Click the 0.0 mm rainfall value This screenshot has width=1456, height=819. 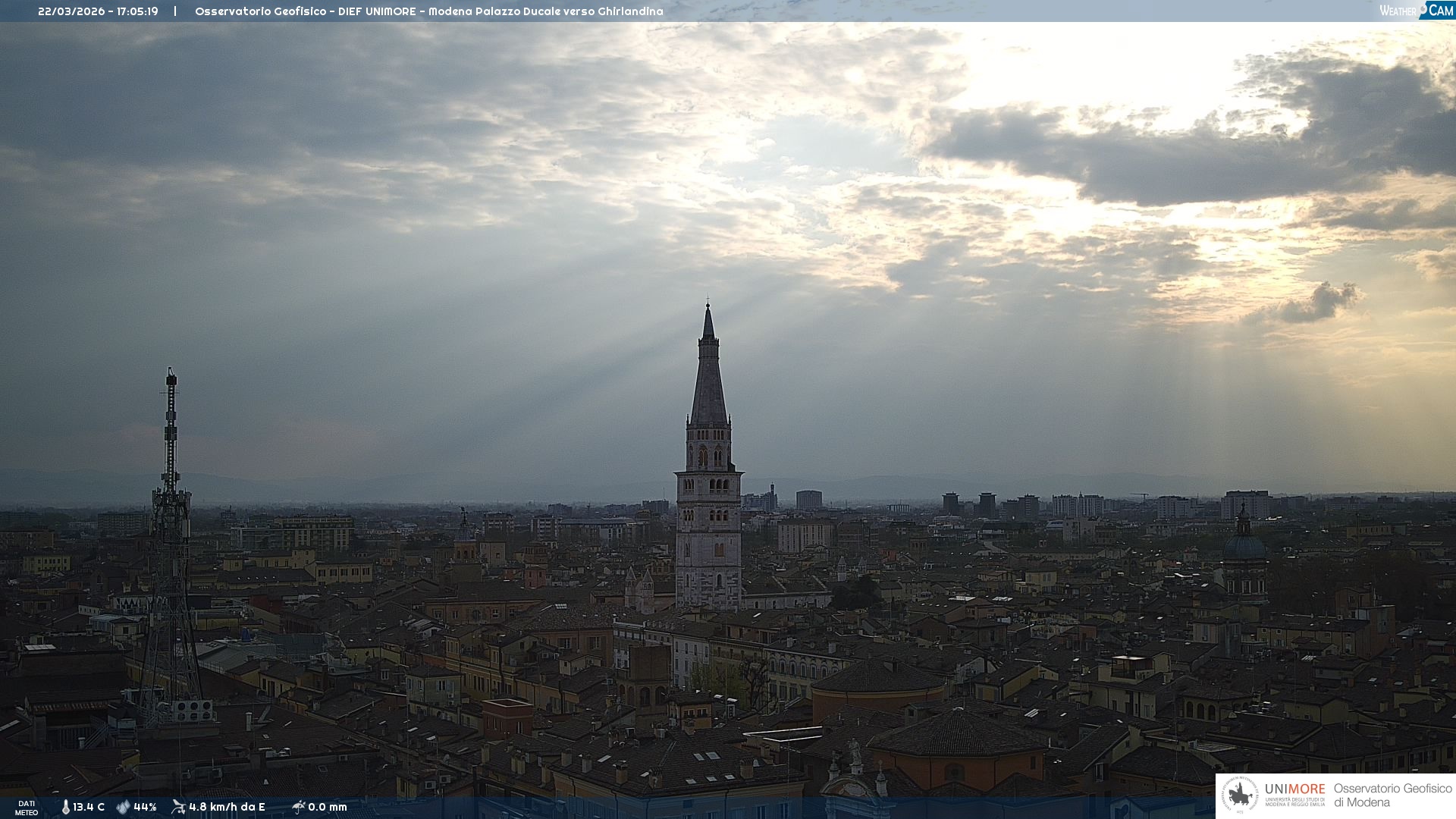click(328, 807)
